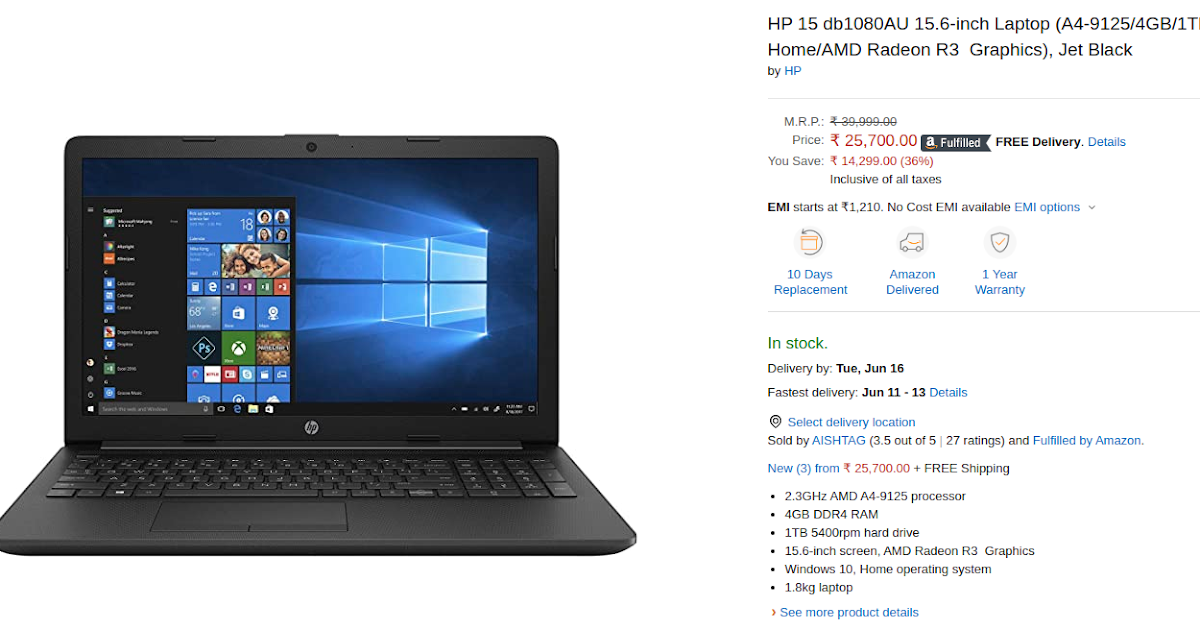Click the Amazon Delivered truck icon
The image size is (1200, 630).
tap(912, 242)
